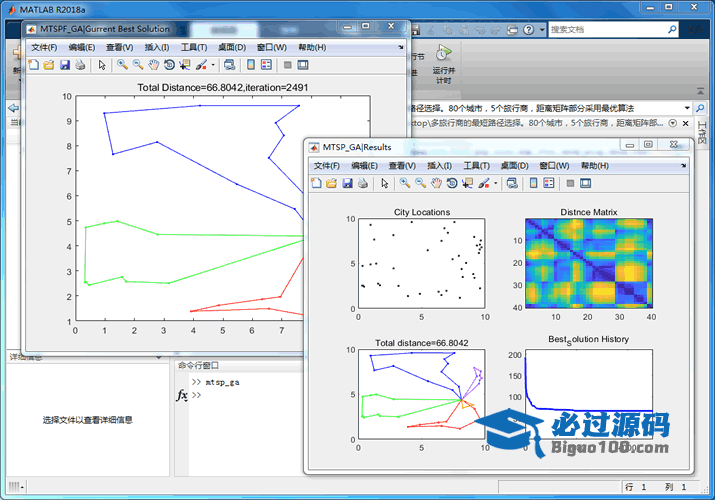This screenshot has width=715, height=500.
Task: Open 帮助(H) menu in MTSP_GA Results window
Action: coord(595,166)
